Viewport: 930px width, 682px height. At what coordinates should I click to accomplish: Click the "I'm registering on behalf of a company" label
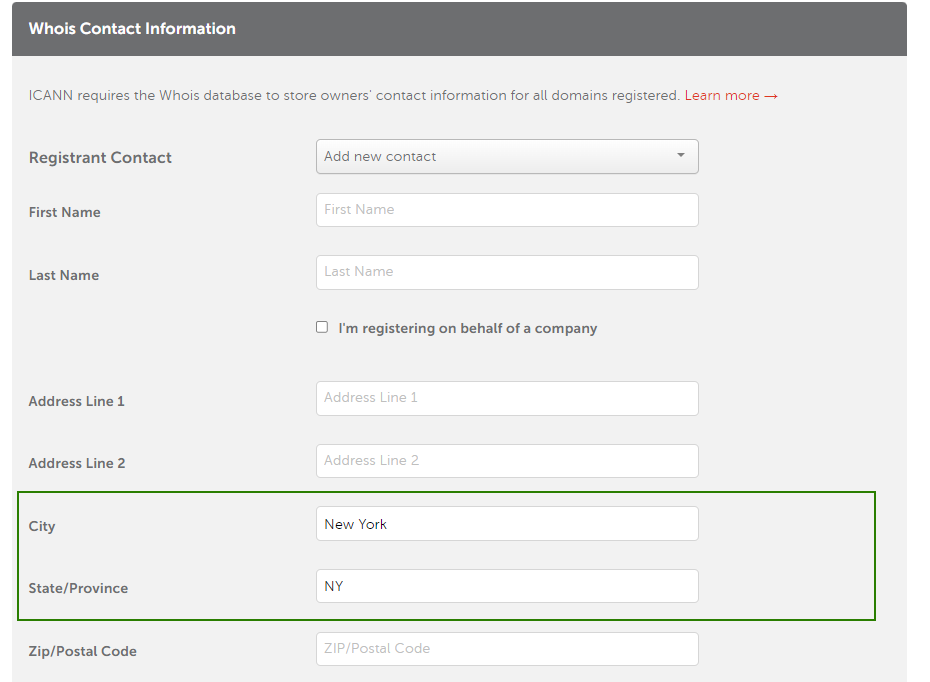(467, 329)
